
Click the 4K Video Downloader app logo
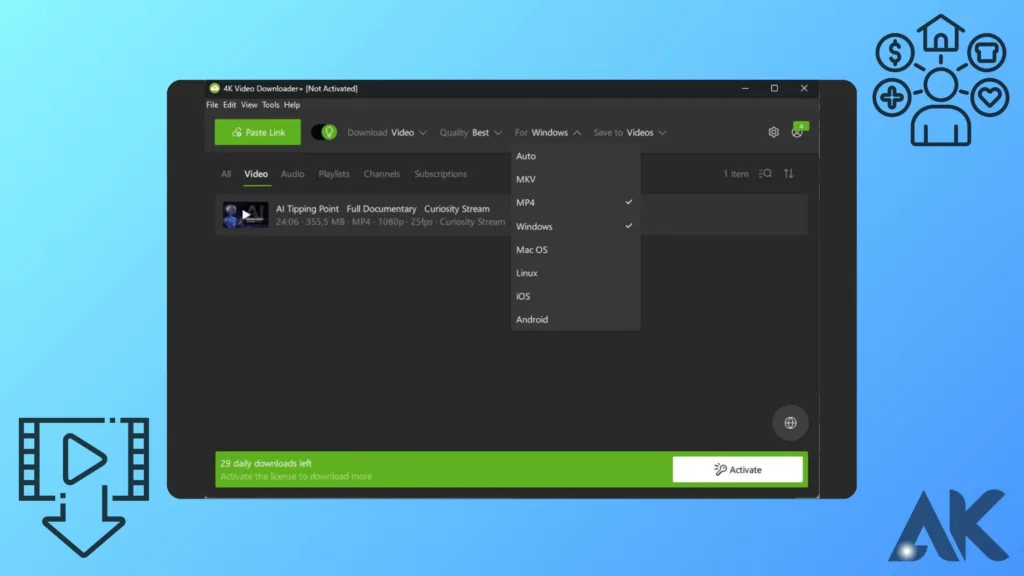click(214, 88)
